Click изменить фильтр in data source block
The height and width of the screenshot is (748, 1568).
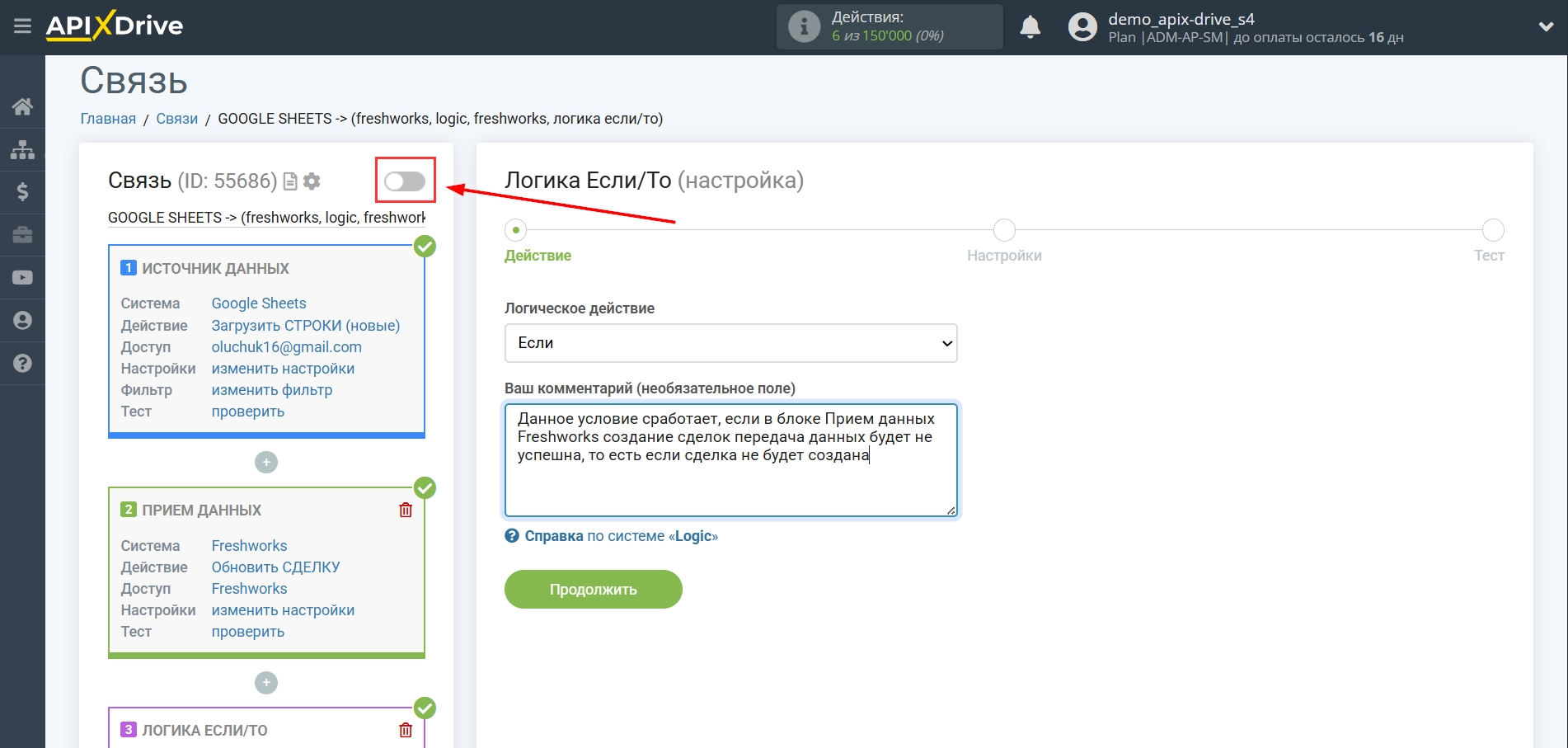272,390
